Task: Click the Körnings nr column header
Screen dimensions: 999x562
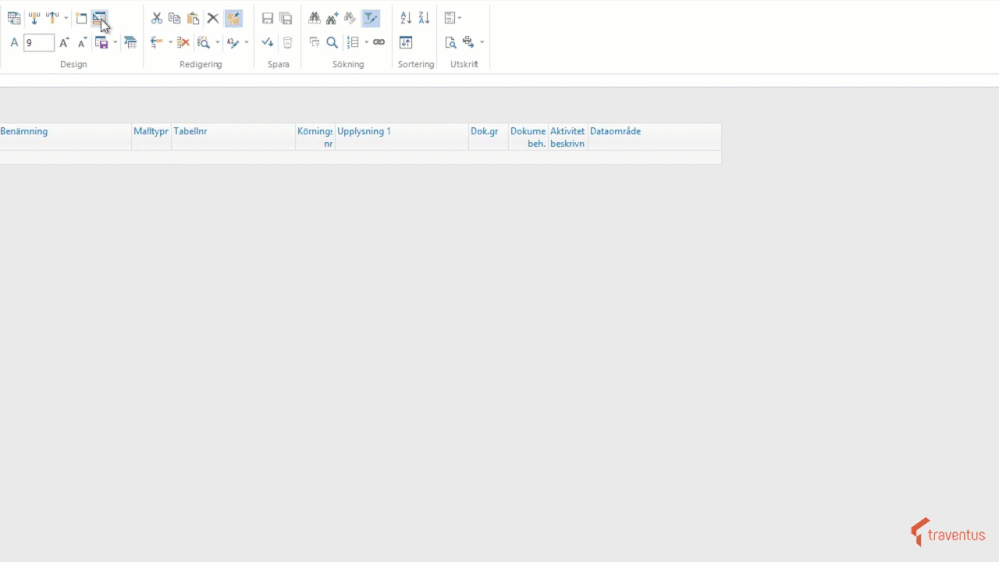Action: point(315,137)
